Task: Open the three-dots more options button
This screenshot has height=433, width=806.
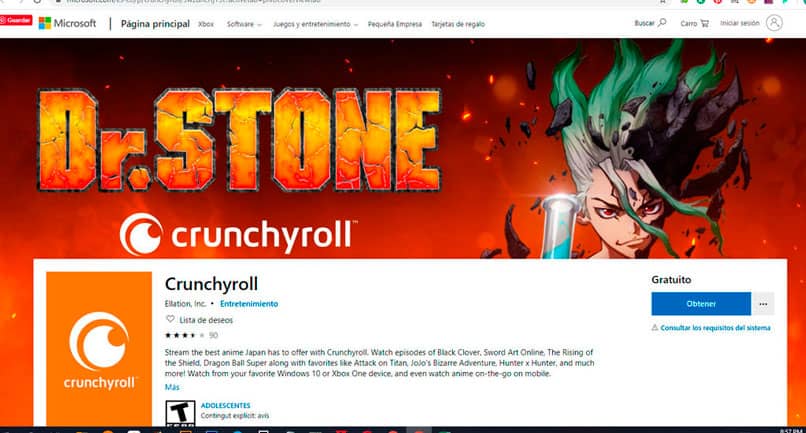Action: 763,304
